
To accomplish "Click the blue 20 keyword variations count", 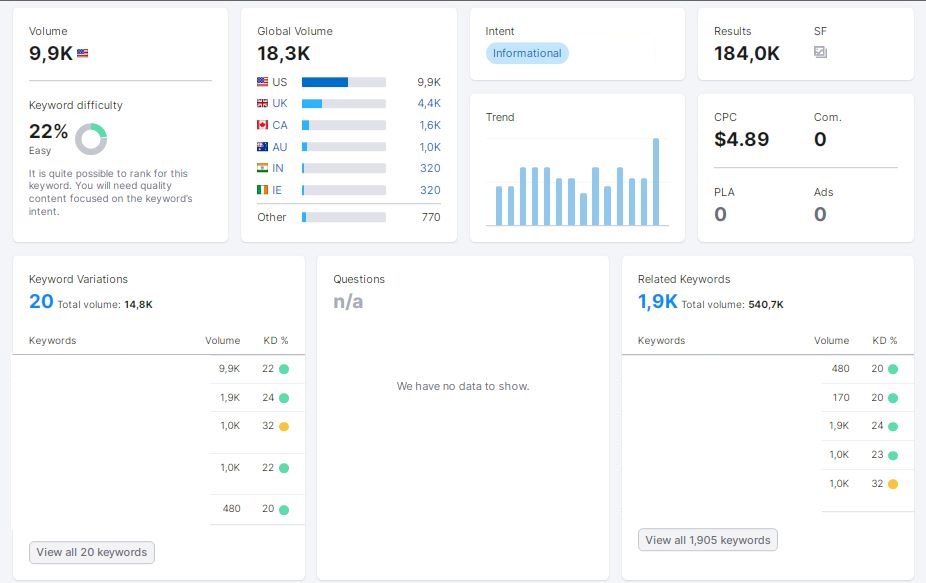I will [41, 301].
